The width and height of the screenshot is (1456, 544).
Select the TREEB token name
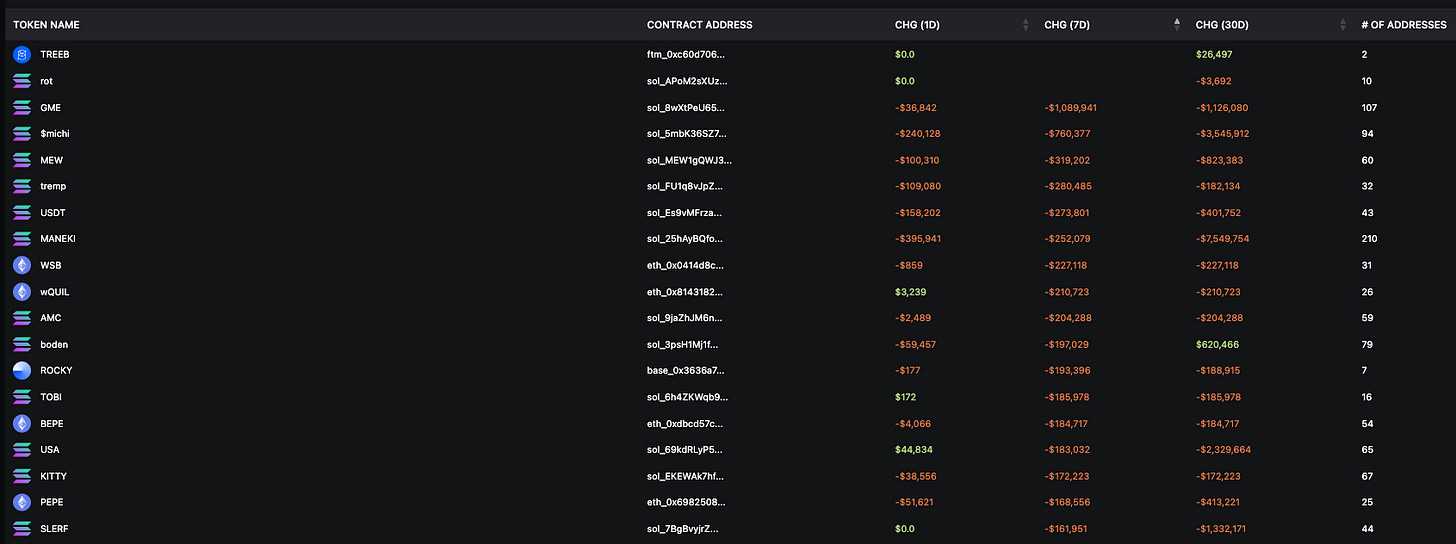55,55
